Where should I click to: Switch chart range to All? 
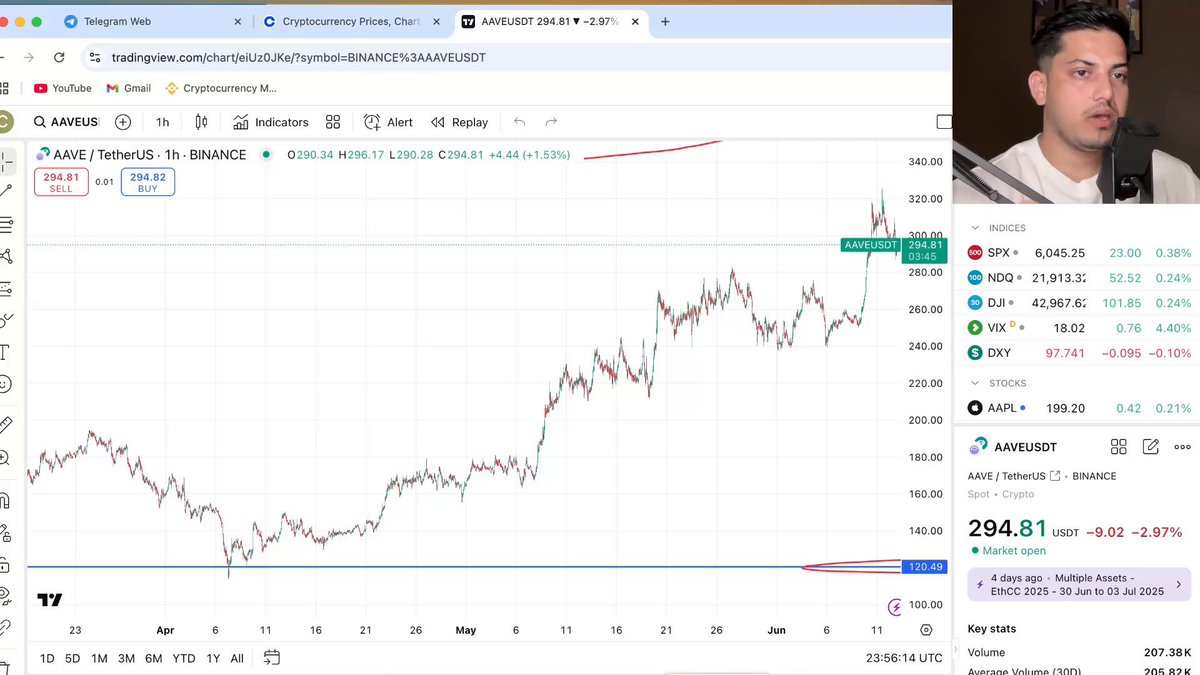(x=237, y=658)
